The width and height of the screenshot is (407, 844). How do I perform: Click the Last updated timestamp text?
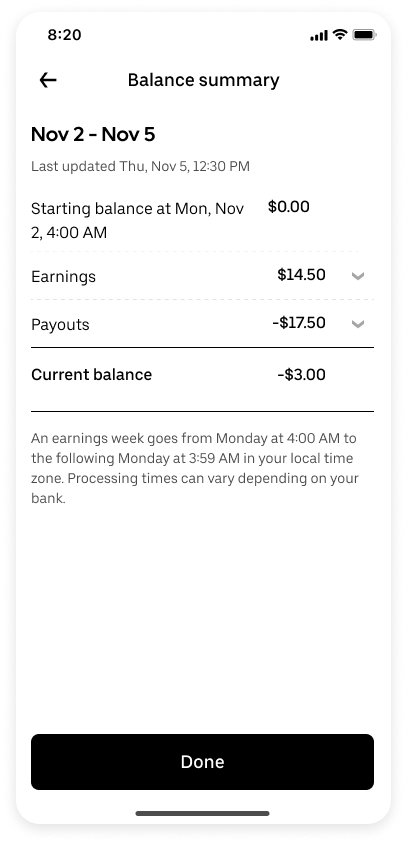pos(141,166)
